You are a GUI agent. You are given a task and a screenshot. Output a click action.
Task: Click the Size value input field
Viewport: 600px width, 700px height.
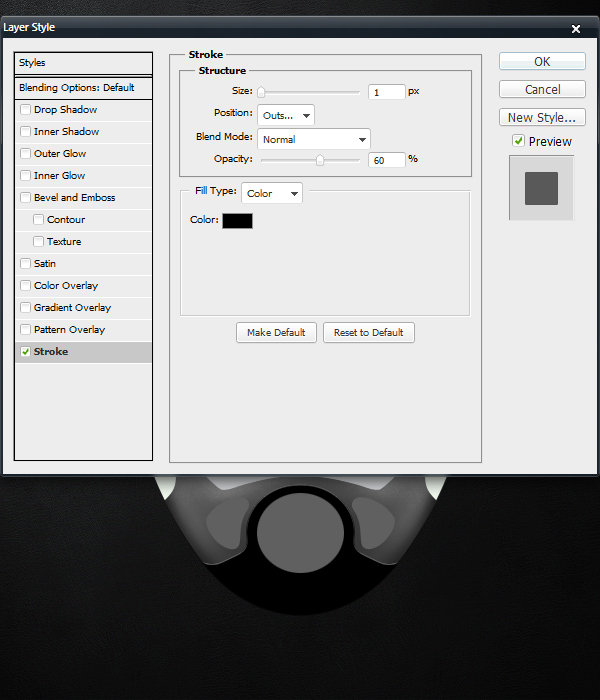[387, 92]
